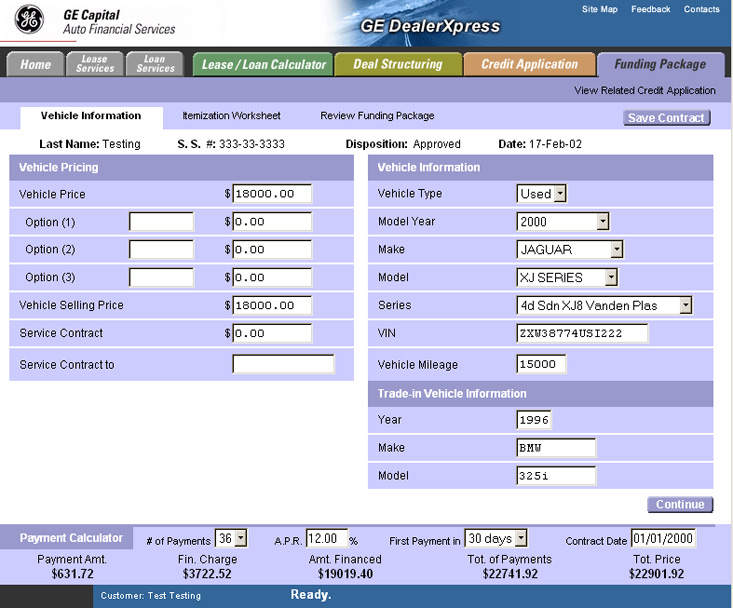
Task: Click the Option (2) amount field
Action: 272,249
